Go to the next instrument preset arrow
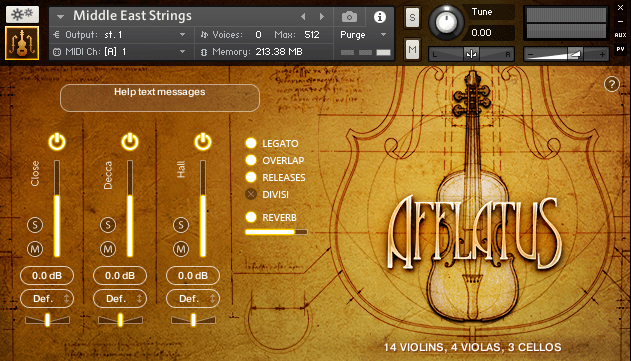The height and width of the screenshot is (361, 631). tap(322, 17)
